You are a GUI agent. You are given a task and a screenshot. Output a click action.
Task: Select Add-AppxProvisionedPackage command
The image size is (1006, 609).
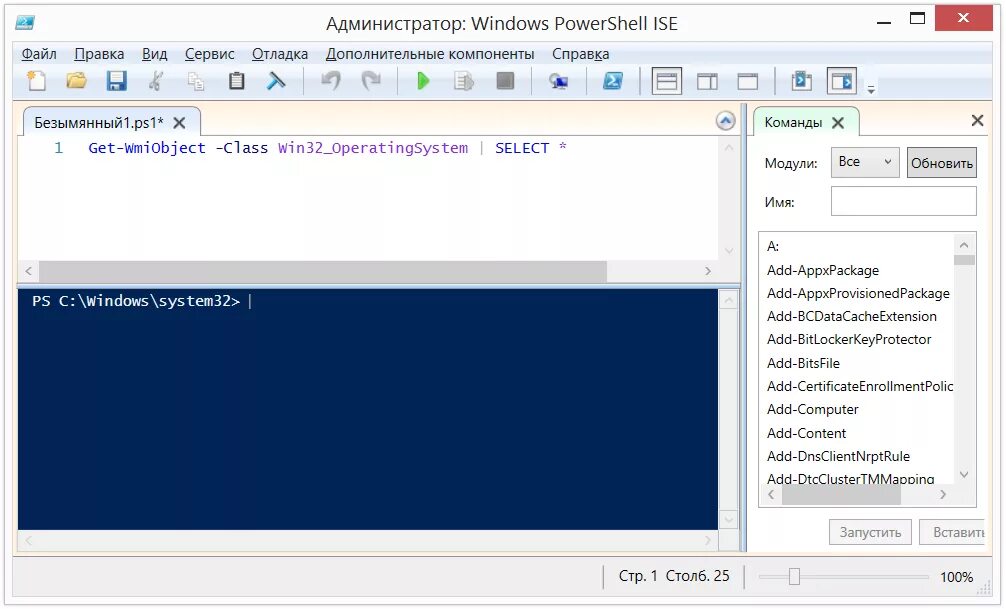858,293
